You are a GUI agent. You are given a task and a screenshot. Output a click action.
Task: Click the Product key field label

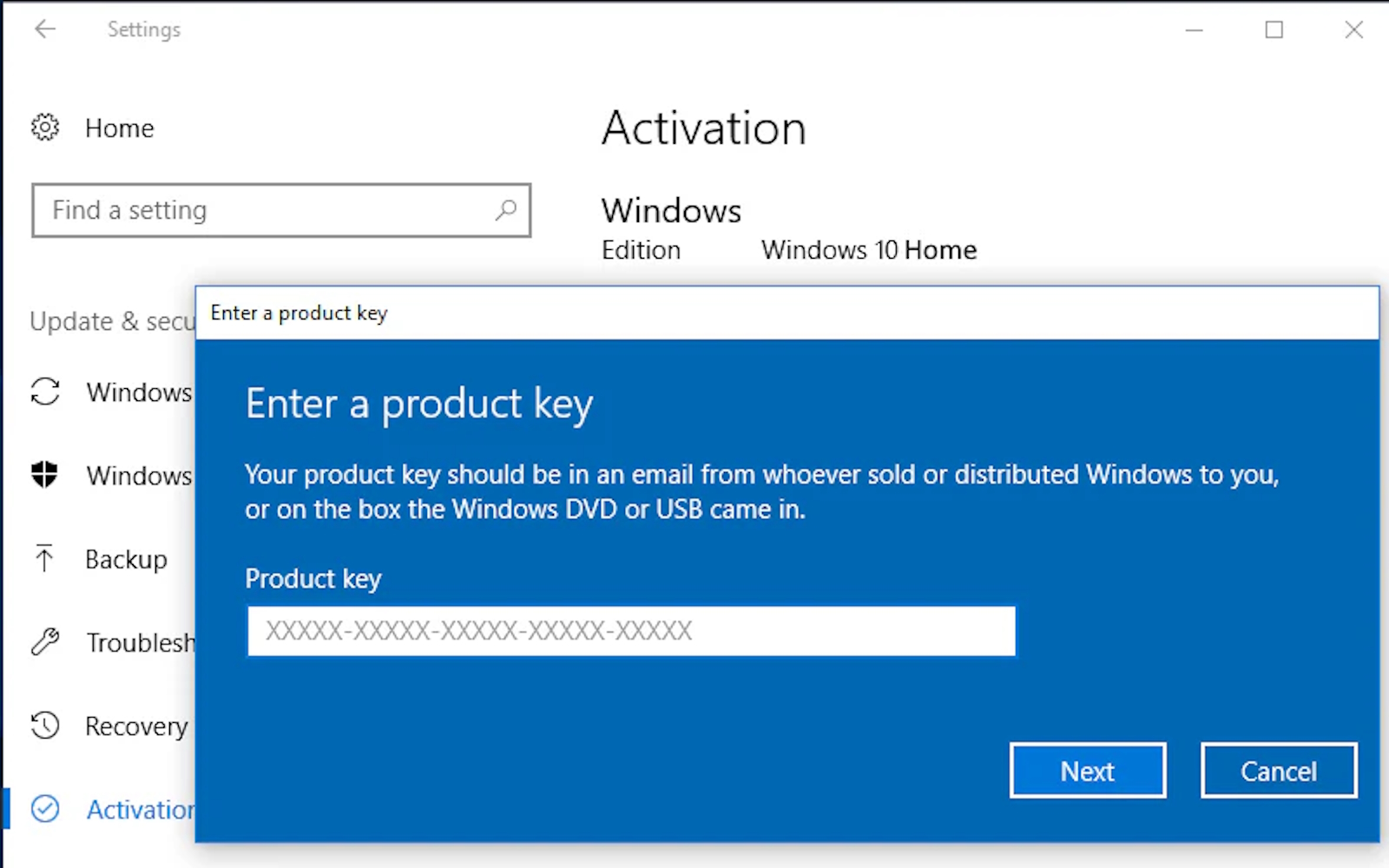(x=313, y=579)
